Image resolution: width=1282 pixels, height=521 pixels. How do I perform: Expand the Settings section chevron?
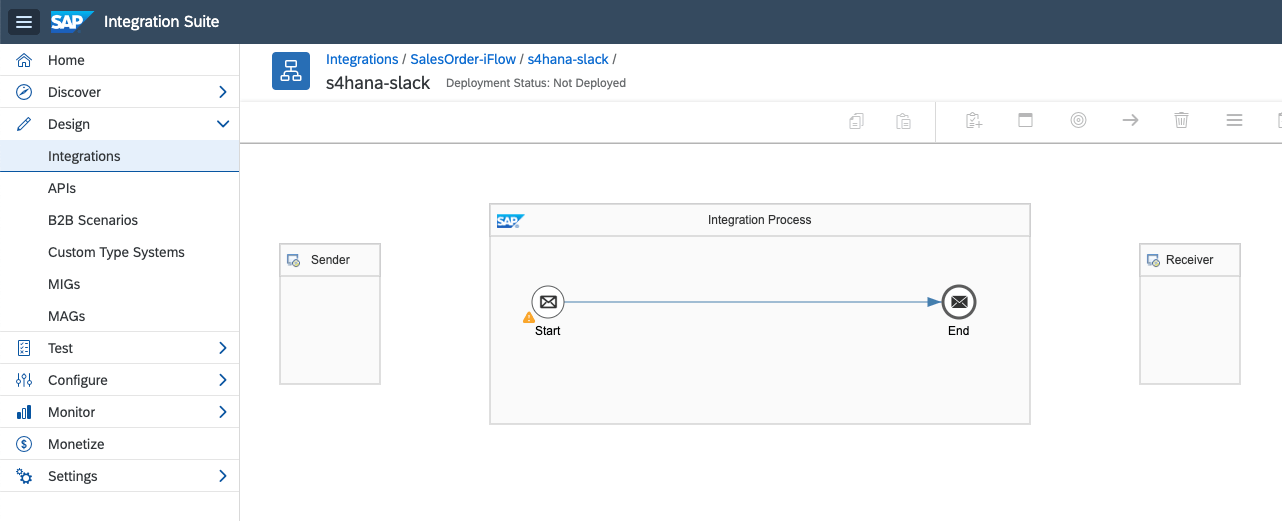click(222, 476)
